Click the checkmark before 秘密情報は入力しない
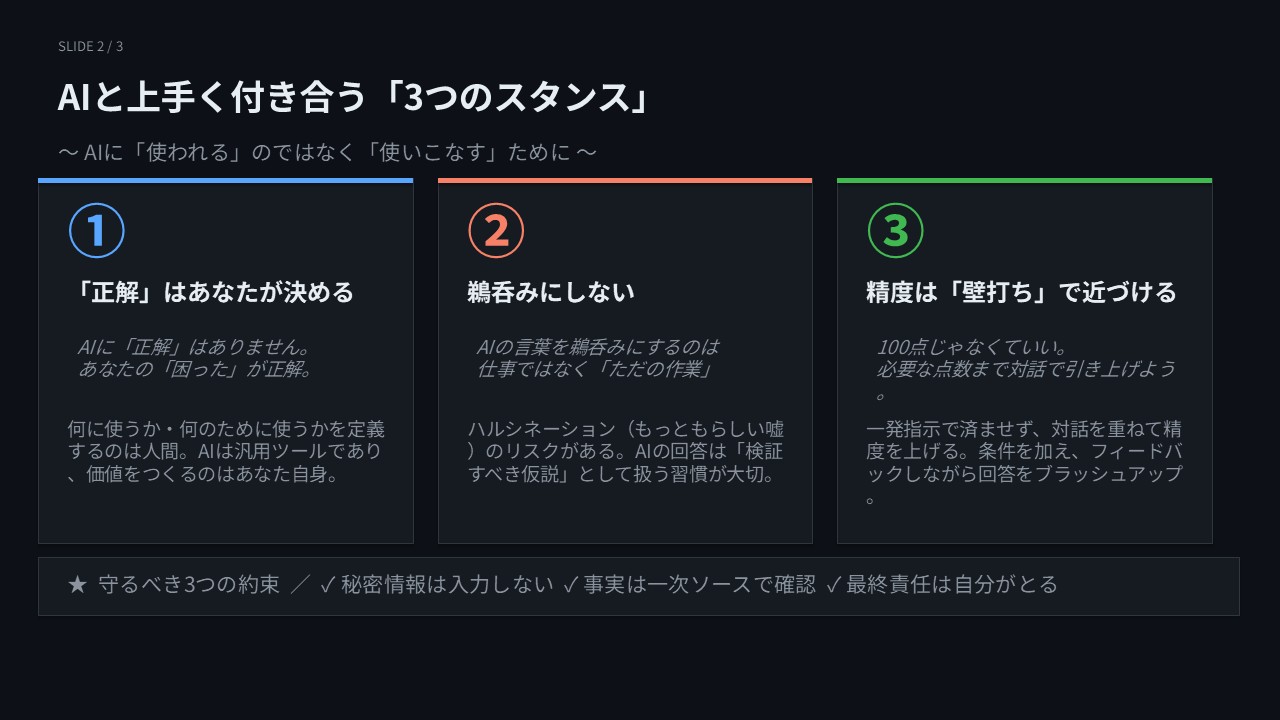The image size is (1280, 720). pos(327,585)
